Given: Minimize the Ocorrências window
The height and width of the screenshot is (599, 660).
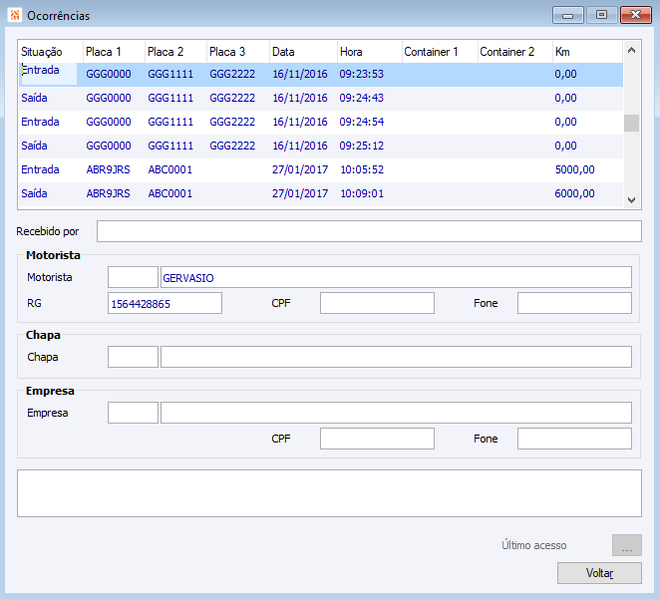Looking at the screenshot, I should pyautogui.click(x=568, y=15).
